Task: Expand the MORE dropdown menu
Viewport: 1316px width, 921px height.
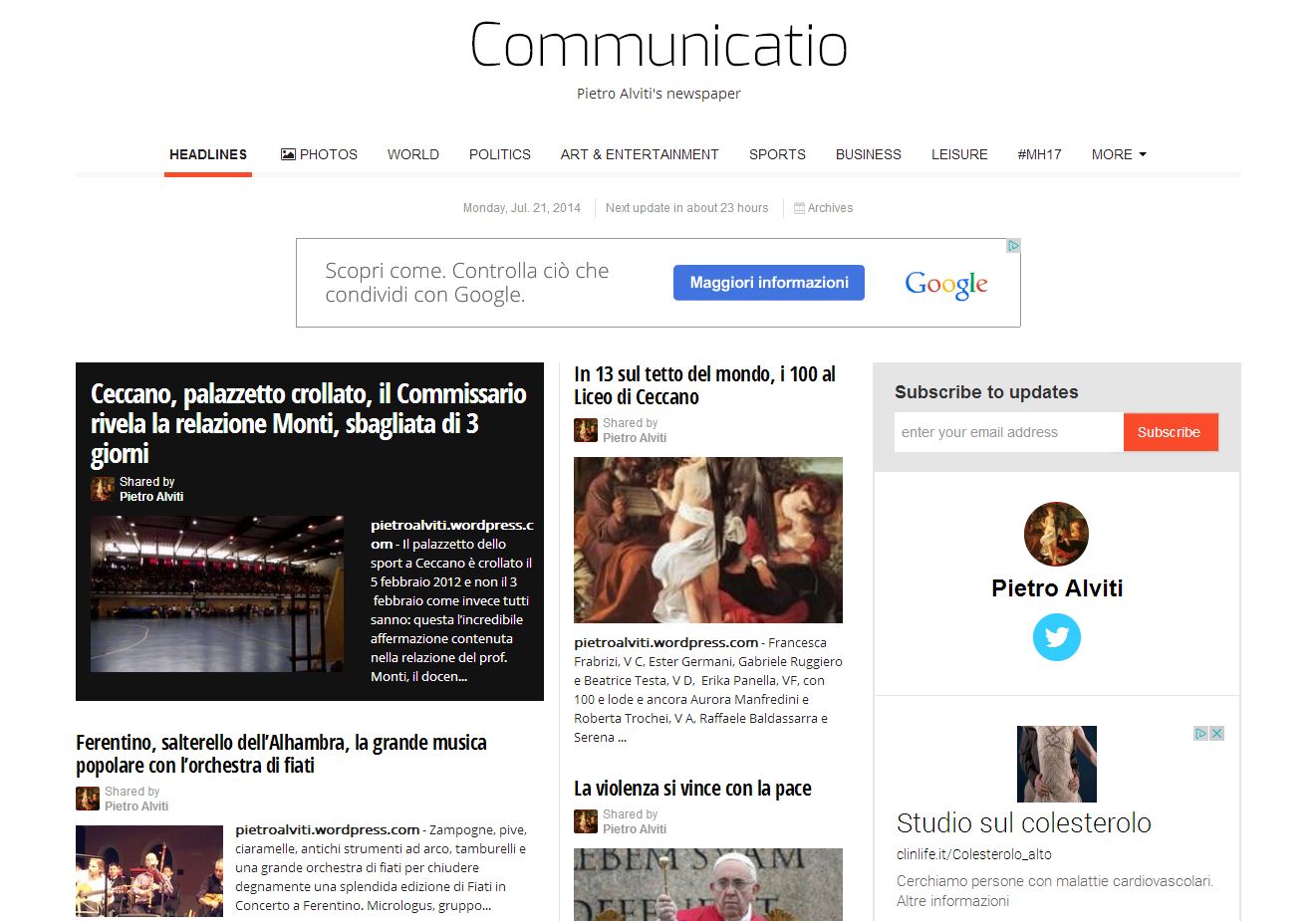Action: 1118,154
